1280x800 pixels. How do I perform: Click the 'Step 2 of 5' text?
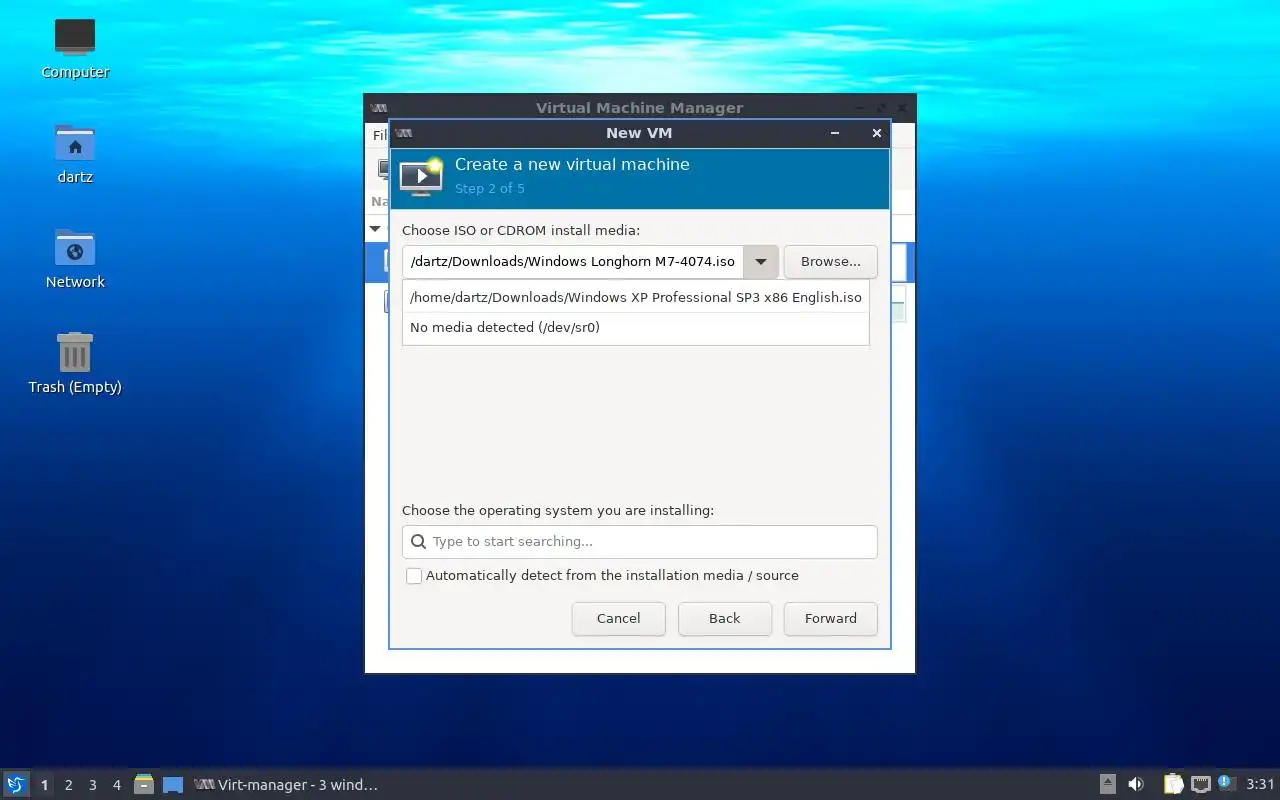[490, 189]
